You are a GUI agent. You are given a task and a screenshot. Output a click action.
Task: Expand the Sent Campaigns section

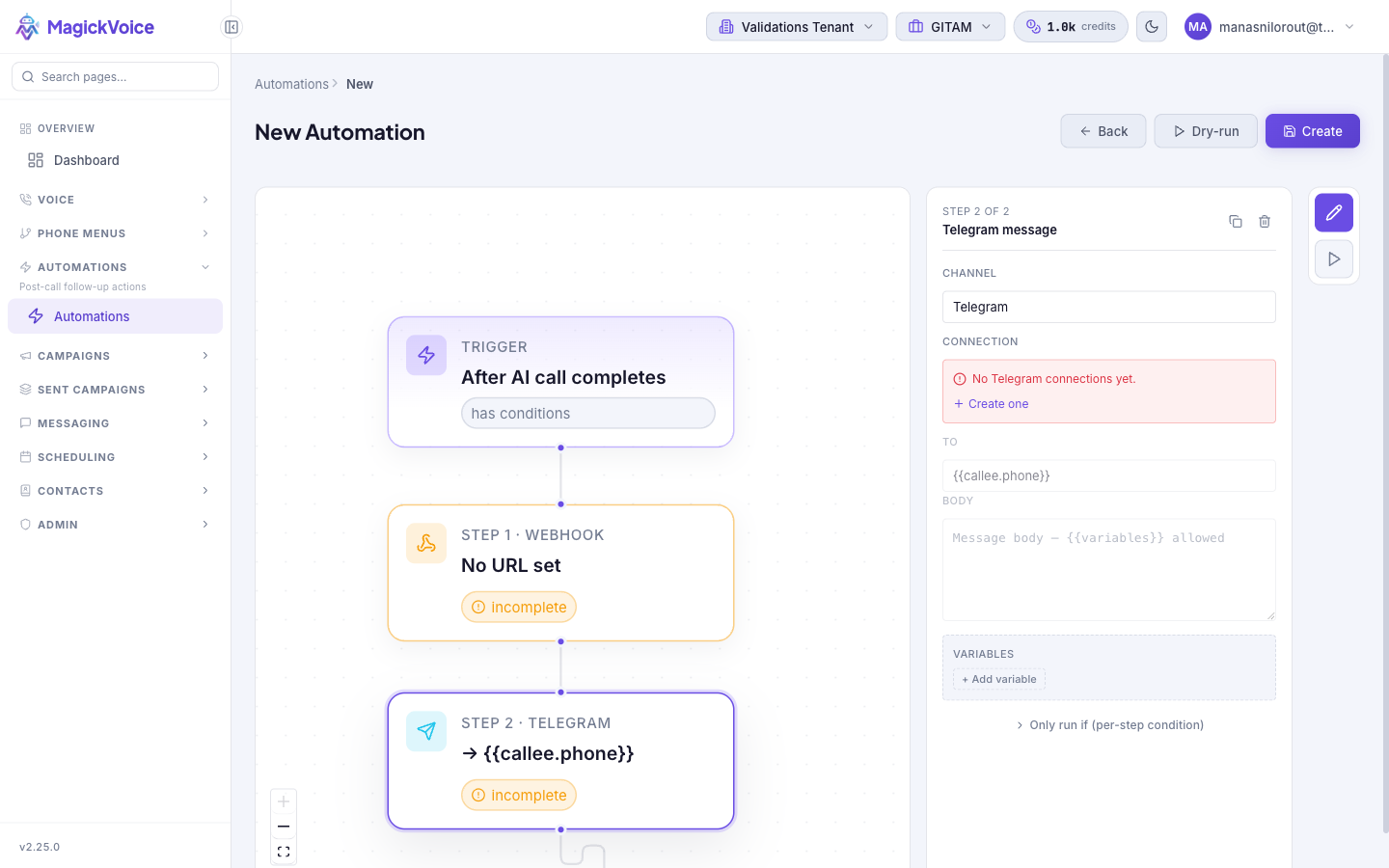point(115,390)
